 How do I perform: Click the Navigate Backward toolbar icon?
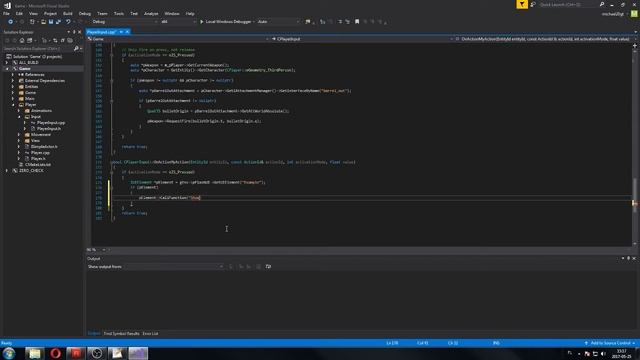click(x=10, y=22)
